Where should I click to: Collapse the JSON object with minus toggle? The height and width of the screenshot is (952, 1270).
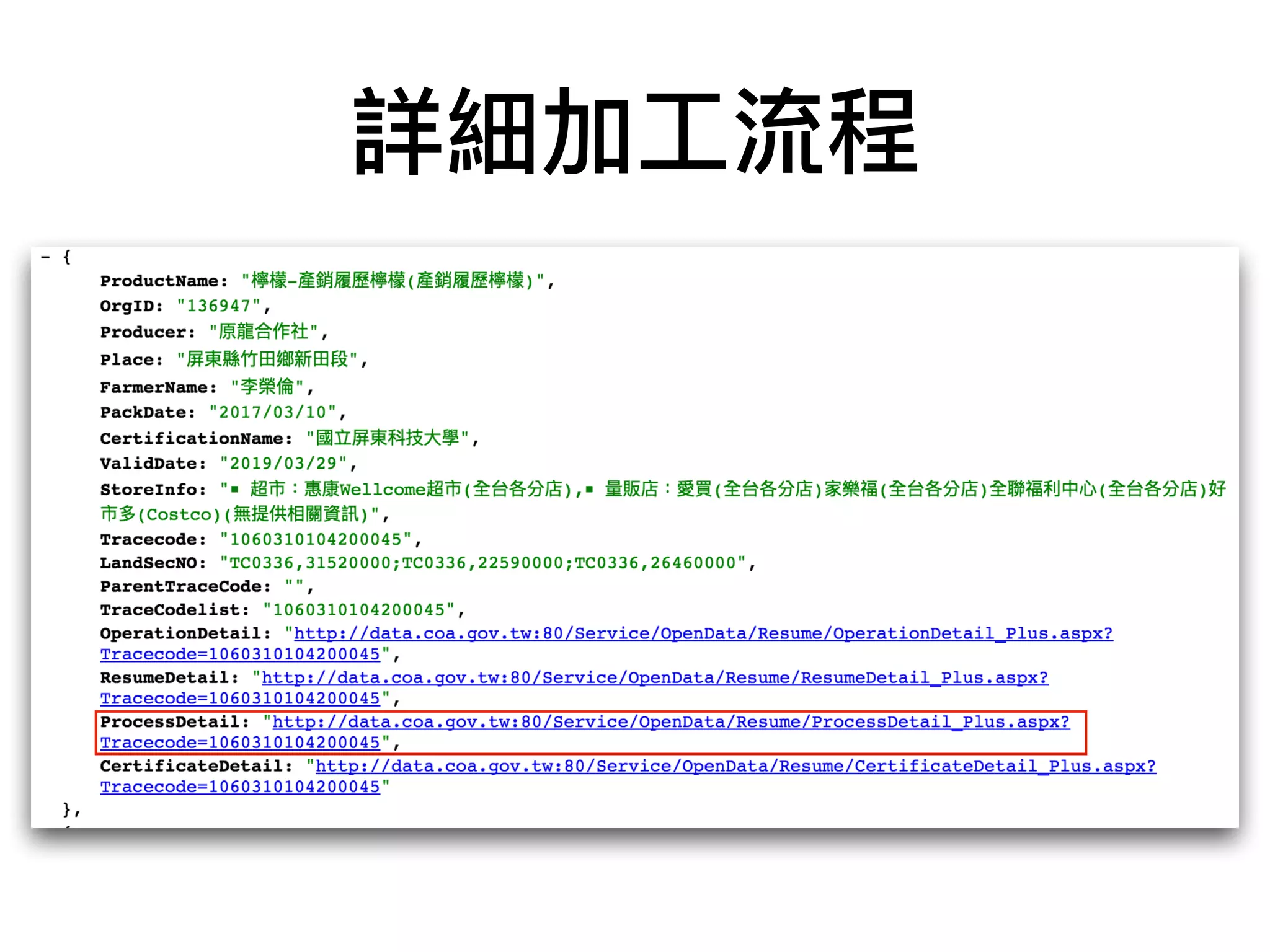(45, 257)
